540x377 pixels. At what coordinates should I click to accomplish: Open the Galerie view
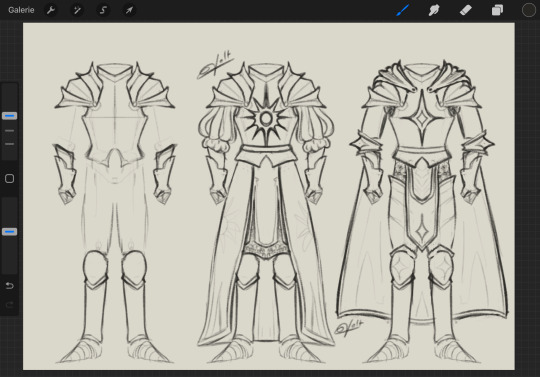21,10
